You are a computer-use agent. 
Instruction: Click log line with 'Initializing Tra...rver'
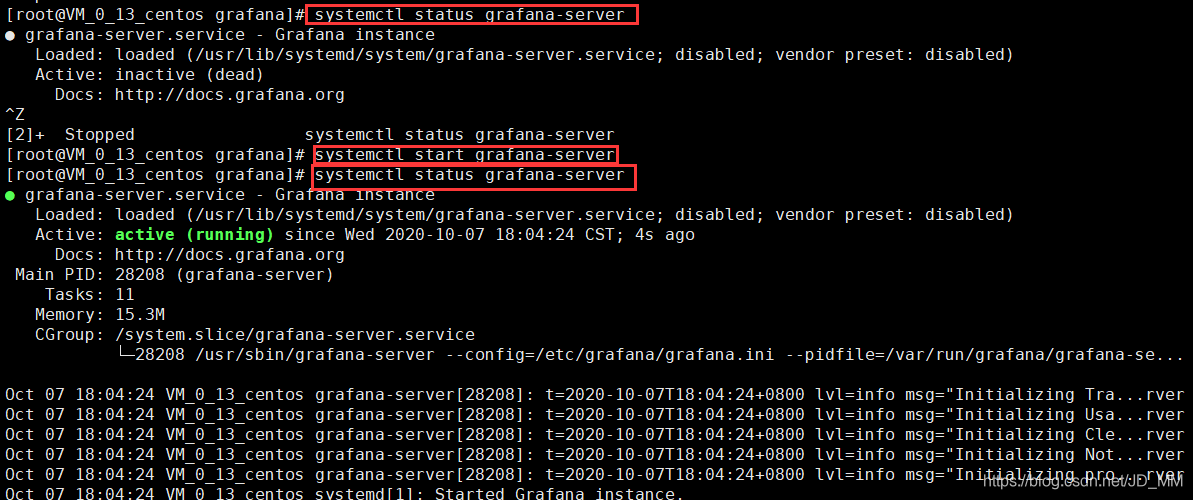click(x=594, y=394)
